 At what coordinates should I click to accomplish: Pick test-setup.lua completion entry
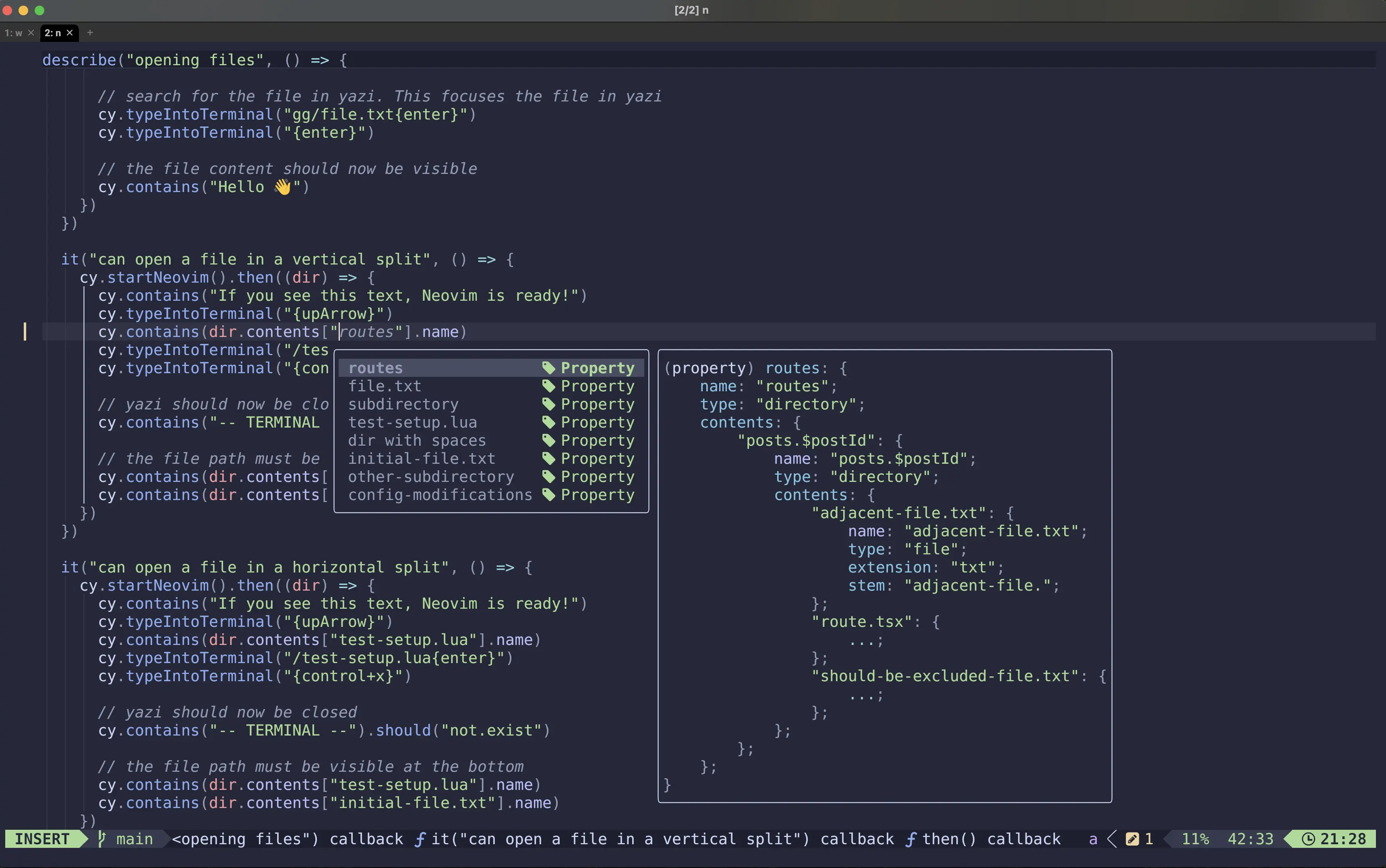pyautogui.click(x=412, y=422)
